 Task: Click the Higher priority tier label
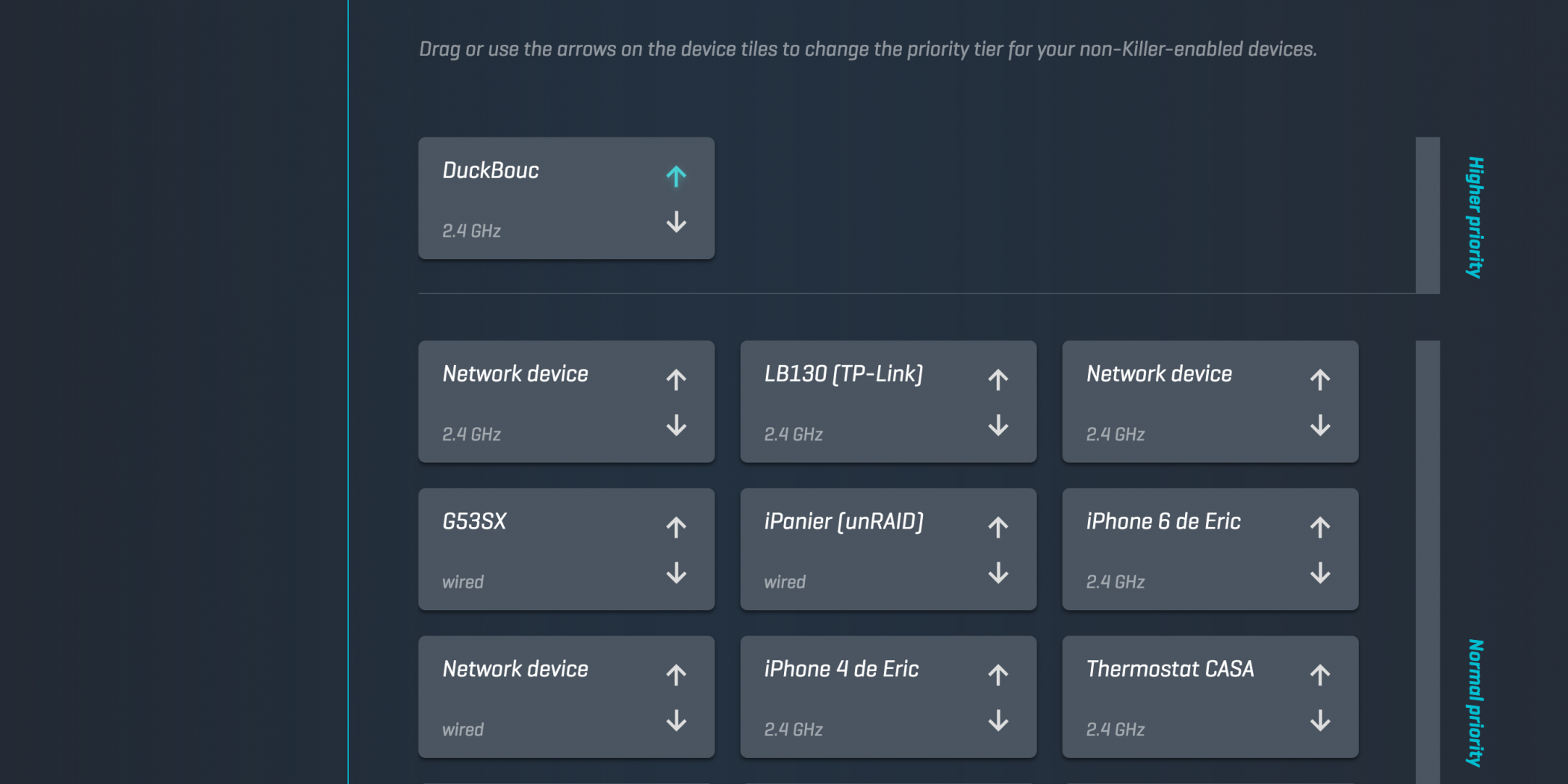1475,217
